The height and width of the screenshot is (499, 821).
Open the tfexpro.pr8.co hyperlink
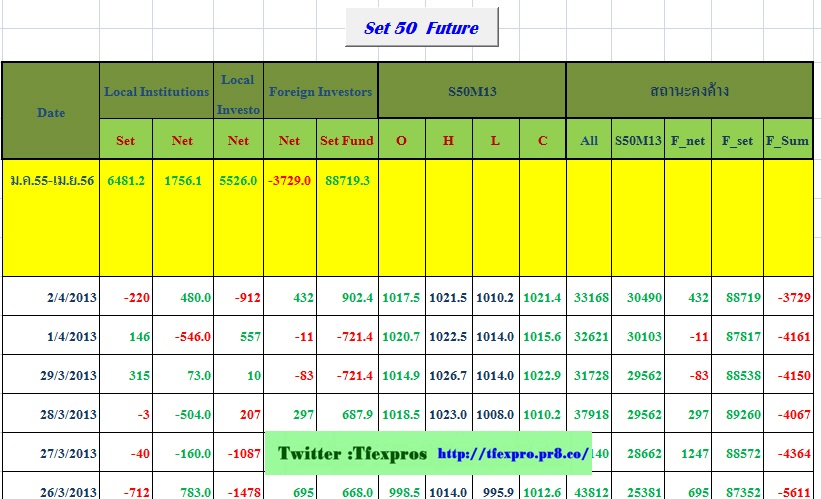(x=513, y=454)
